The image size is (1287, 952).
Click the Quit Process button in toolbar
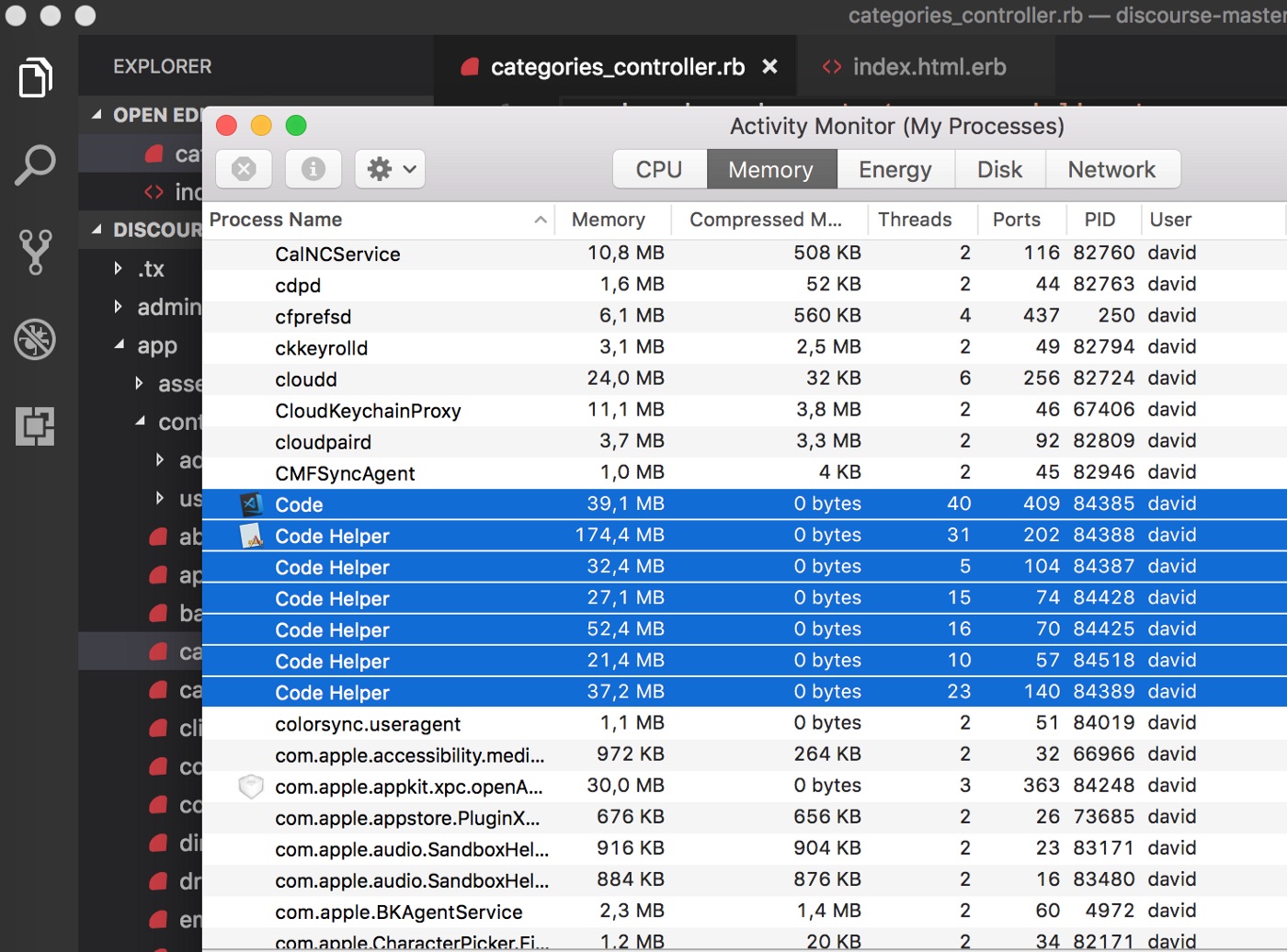click(x=244, y=169)
